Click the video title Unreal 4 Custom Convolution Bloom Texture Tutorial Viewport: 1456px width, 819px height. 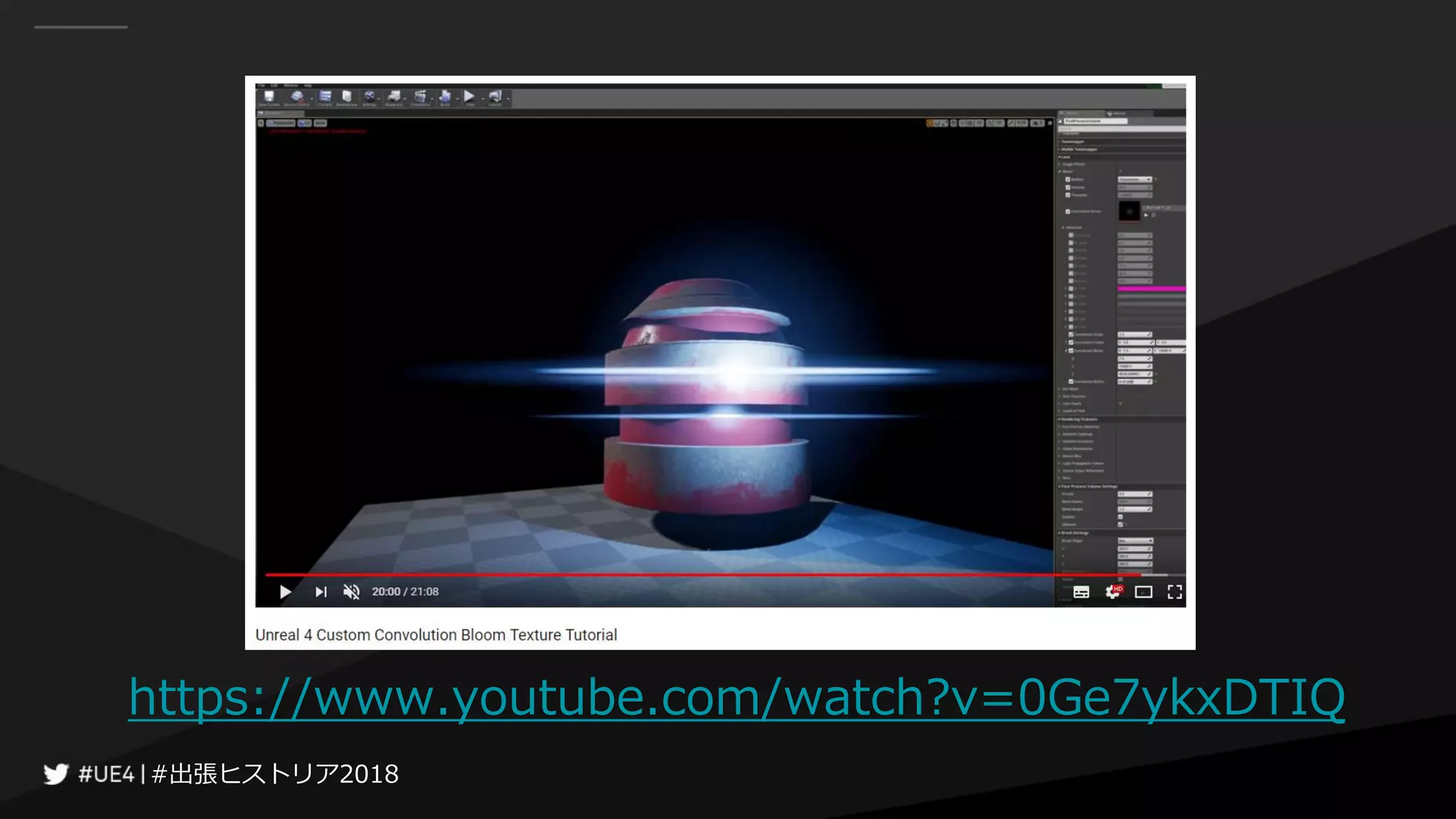click(x=436, y=635)
